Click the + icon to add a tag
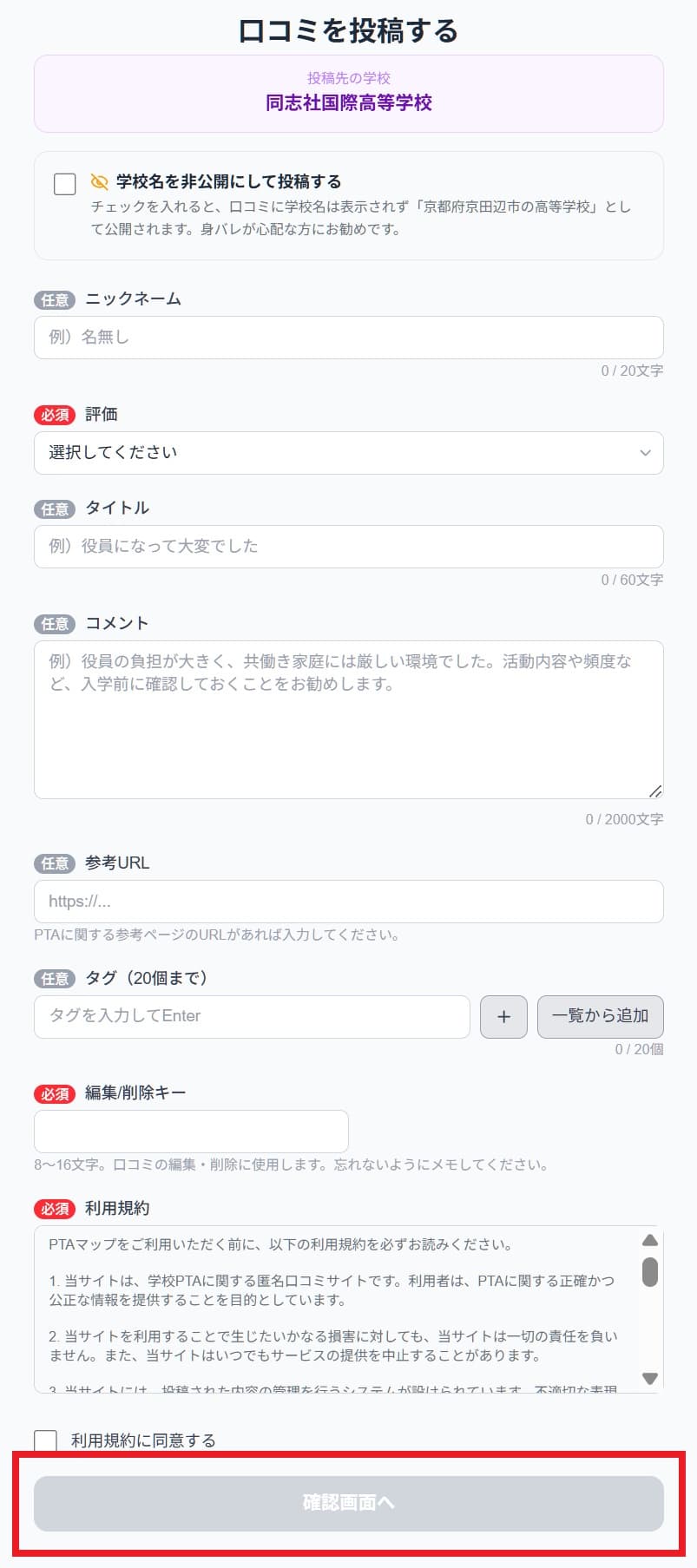This screenshot has width=697, height=1568. tap(503, 1016)
